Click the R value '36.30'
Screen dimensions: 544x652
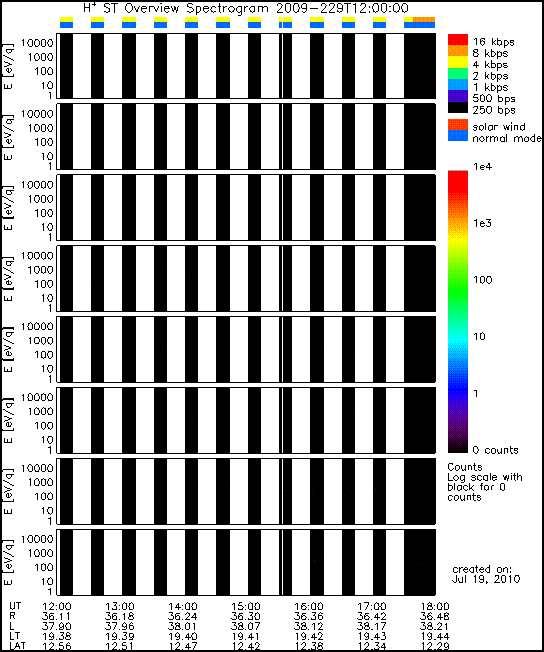click(245, 617)
